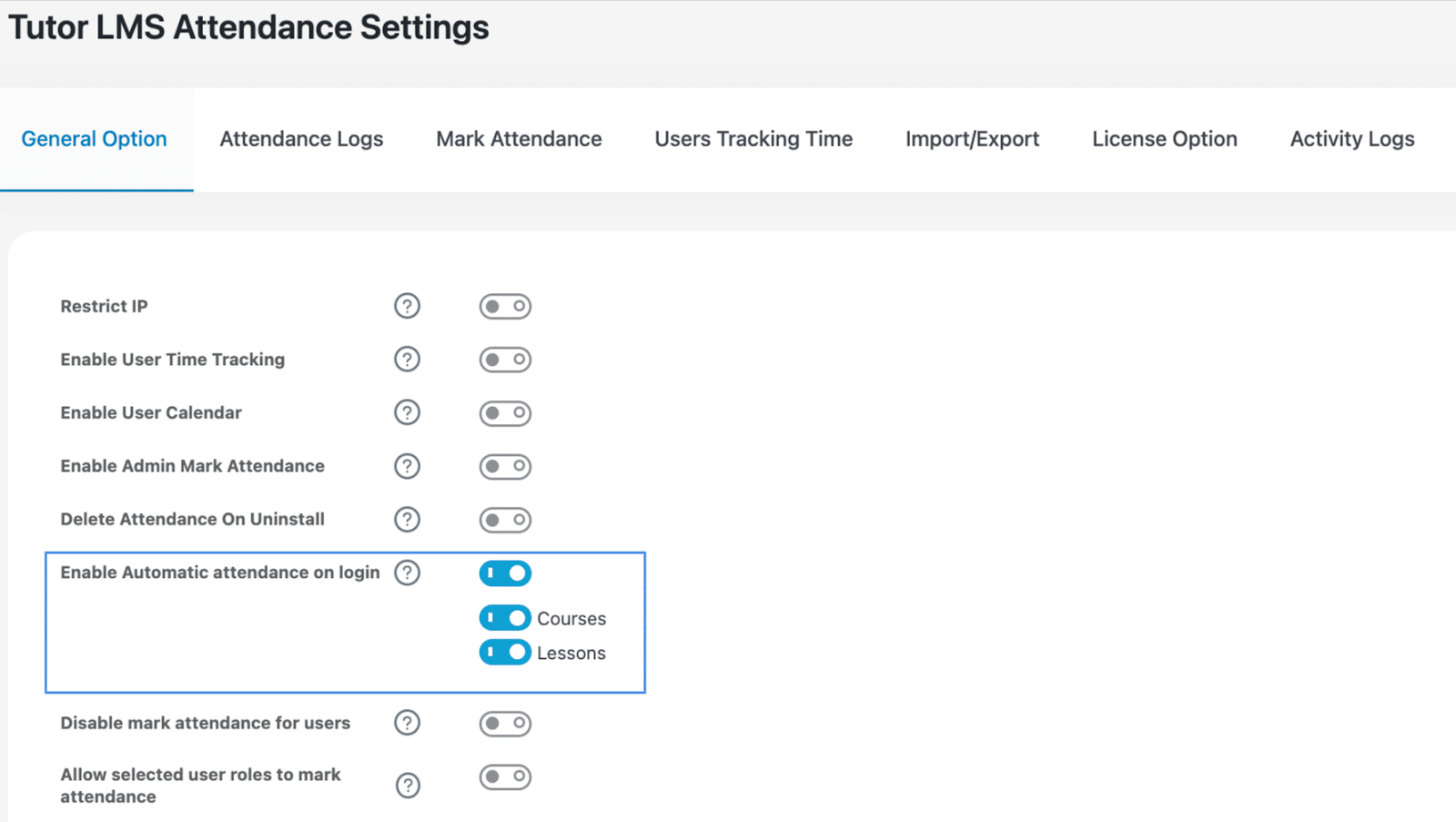
Task: Click the Restrict IP label
Action: 104,307
